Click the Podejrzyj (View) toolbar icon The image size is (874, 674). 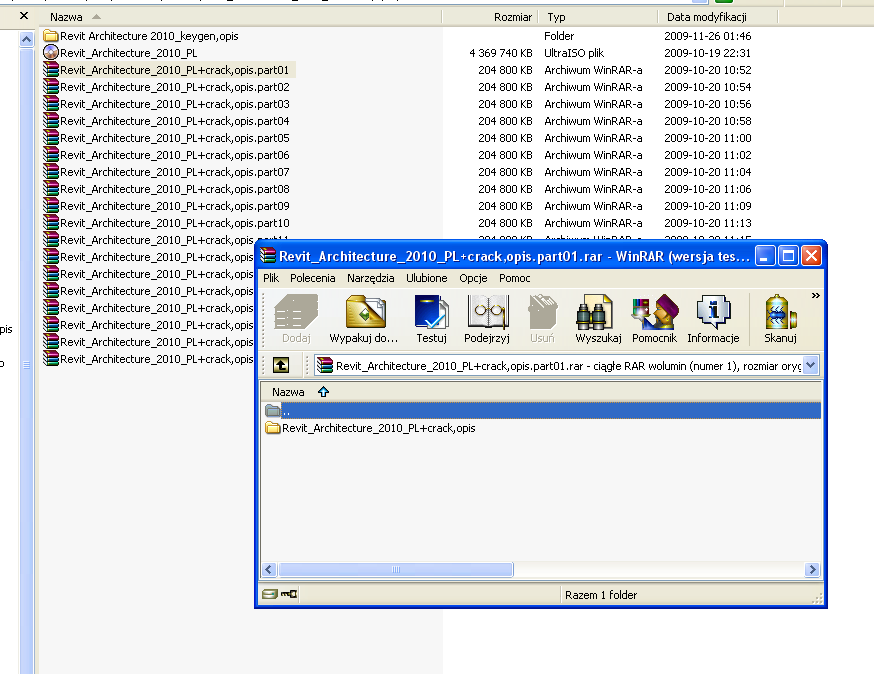[x=487, y=311]
